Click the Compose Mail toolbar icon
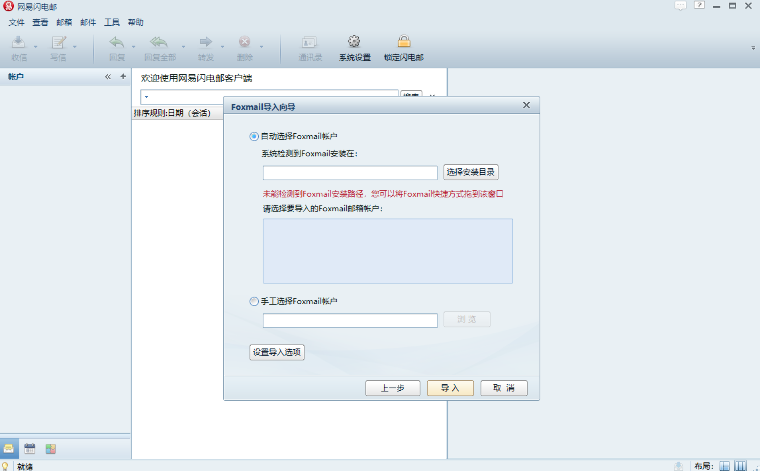 tap(59, 42)
